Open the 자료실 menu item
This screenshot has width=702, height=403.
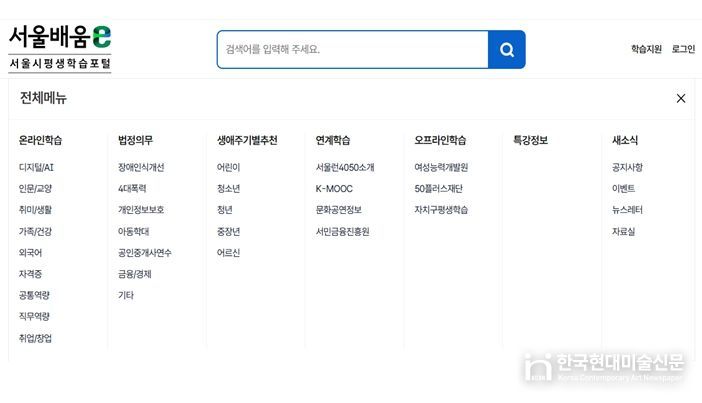pos(623,232)
